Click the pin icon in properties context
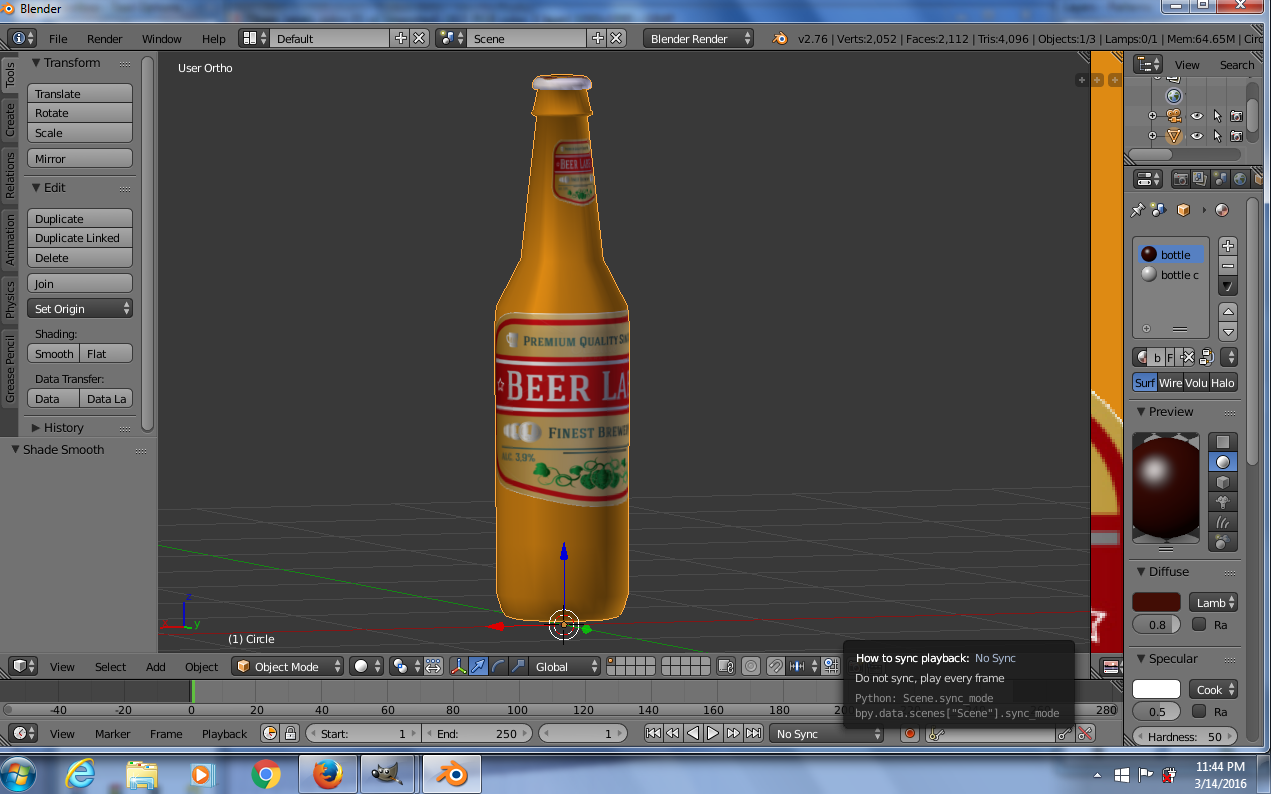The image size is (1280, 800). pos(1138,210)
